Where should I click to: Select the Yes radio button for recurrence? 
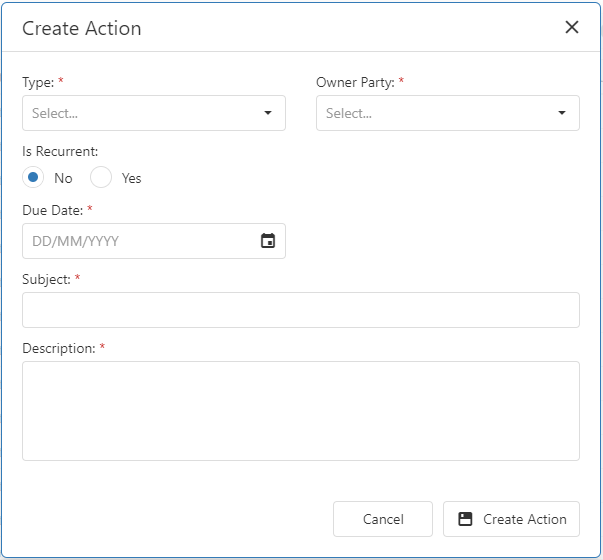click(101, 177)
